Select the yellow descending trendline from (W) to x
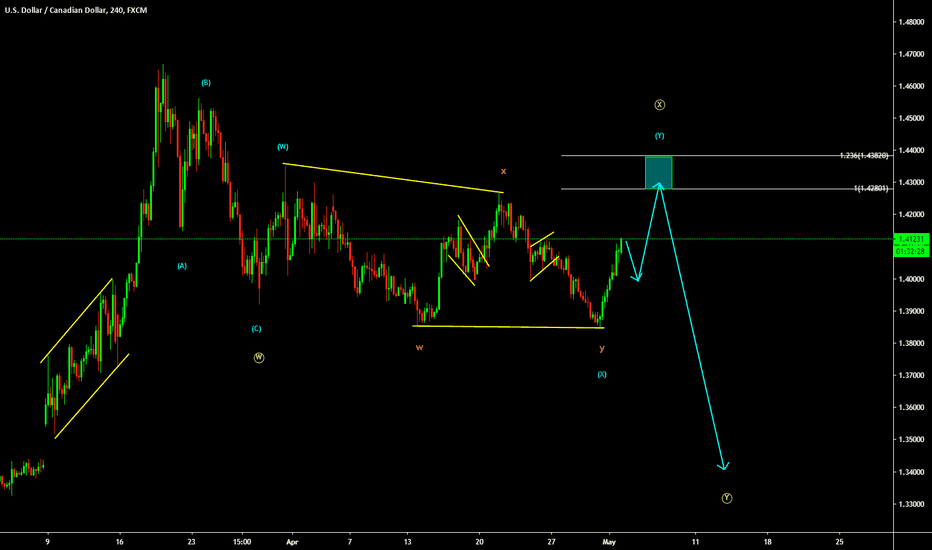 point(393,178)
